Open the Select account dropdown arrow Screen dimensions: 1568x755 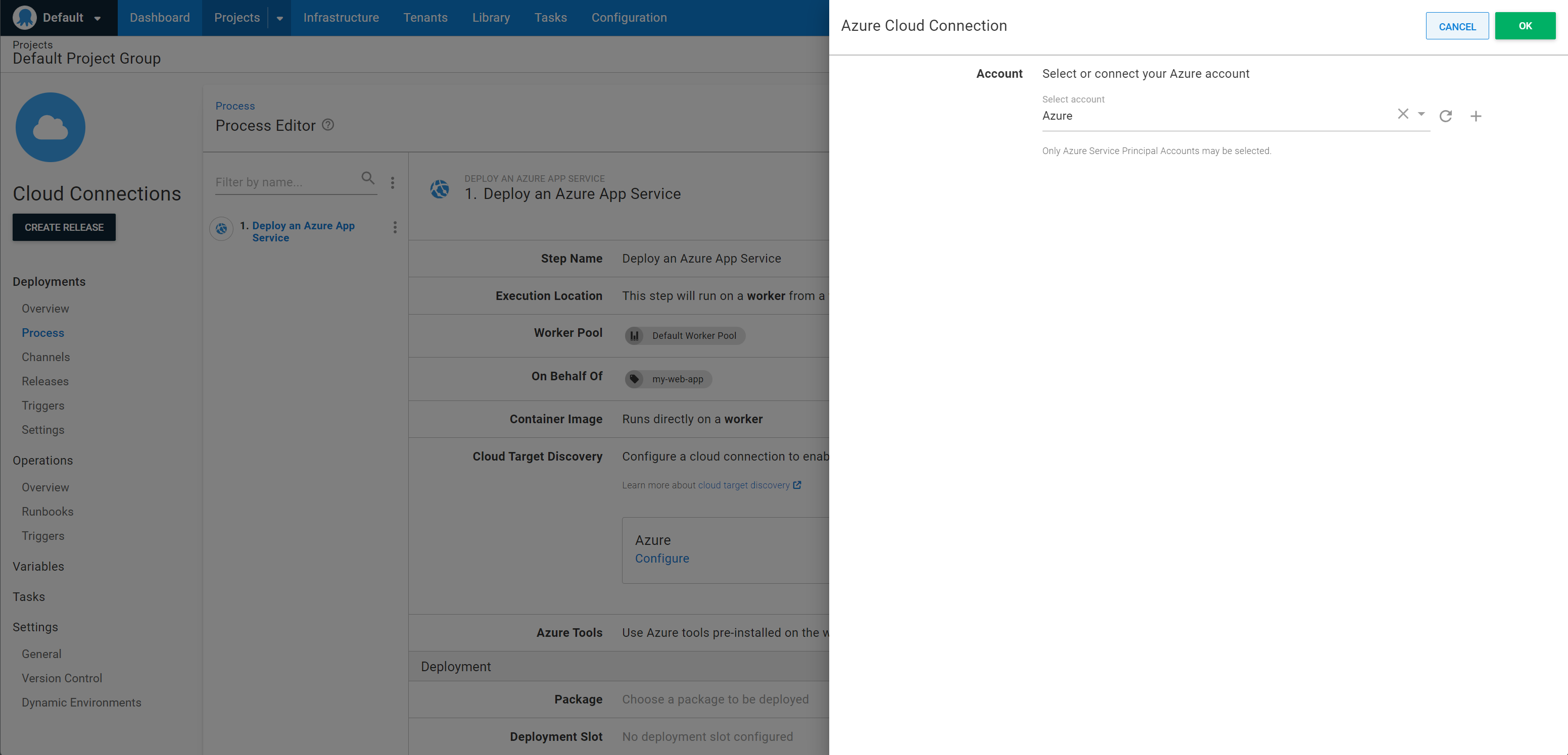pyautogui.click(x=1421, y=114)
